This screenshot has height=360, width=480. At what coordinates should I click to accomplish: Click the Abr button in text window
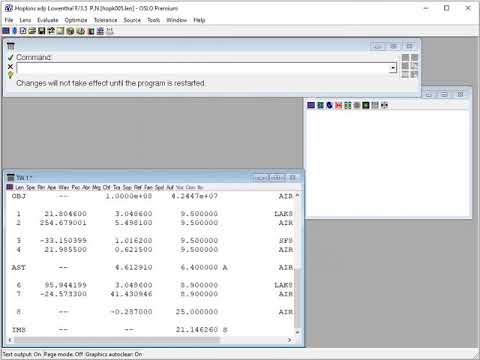pyautogui.click(x=86, y=187)
